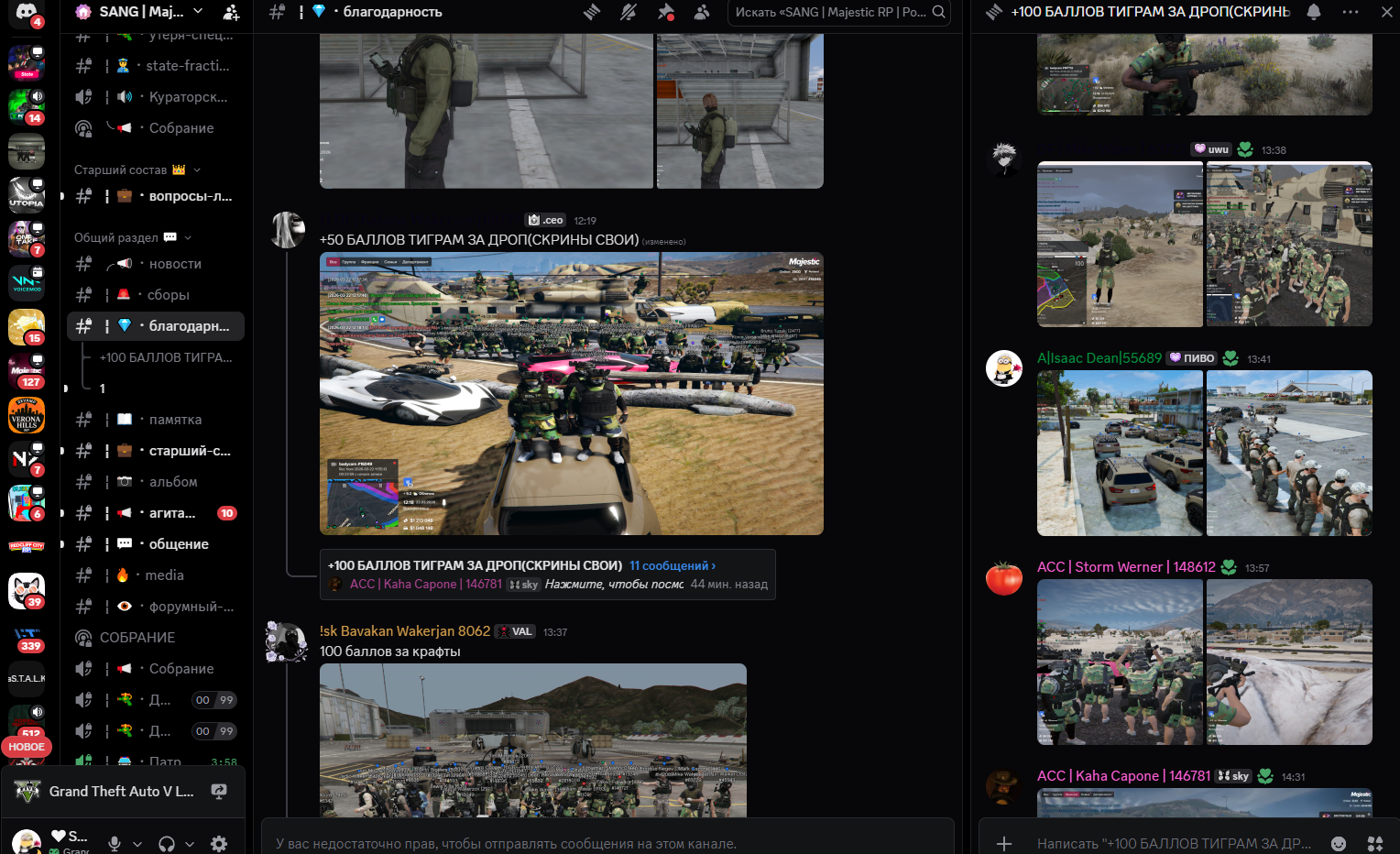
Task: Open the thread's more options menu
Action: (x=1351, y=12)
